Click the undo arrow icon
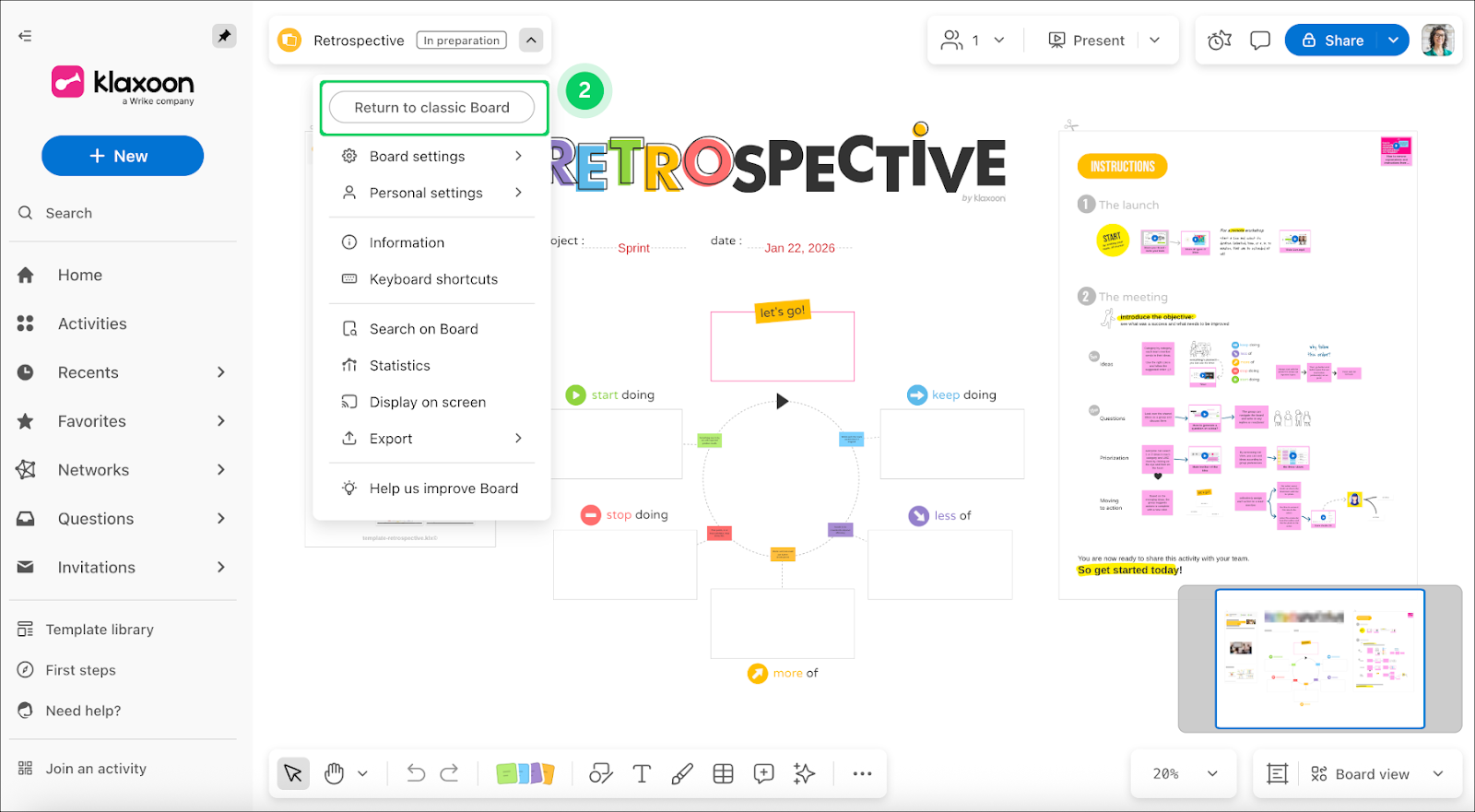This screenshot has height=812, width=1475. 416,773
